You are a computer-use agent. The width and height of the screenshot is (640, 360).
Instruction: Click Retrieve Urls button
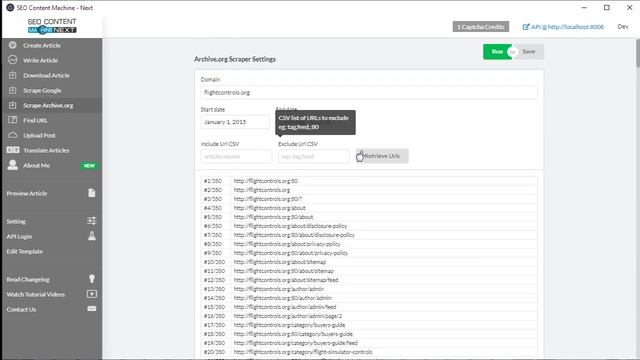[x=382, y=156]
